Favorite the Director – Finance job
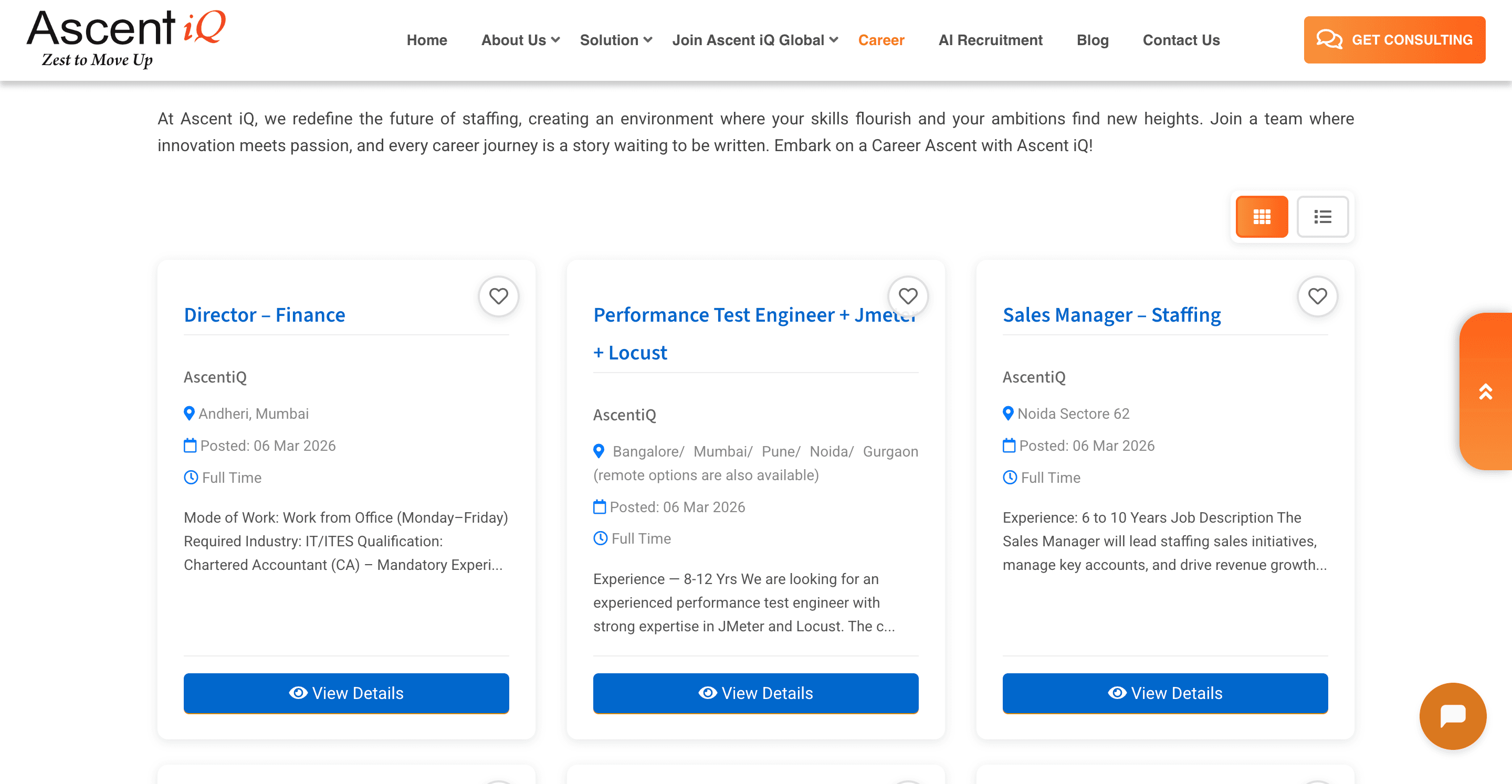1512x784 pixels. 498,296
